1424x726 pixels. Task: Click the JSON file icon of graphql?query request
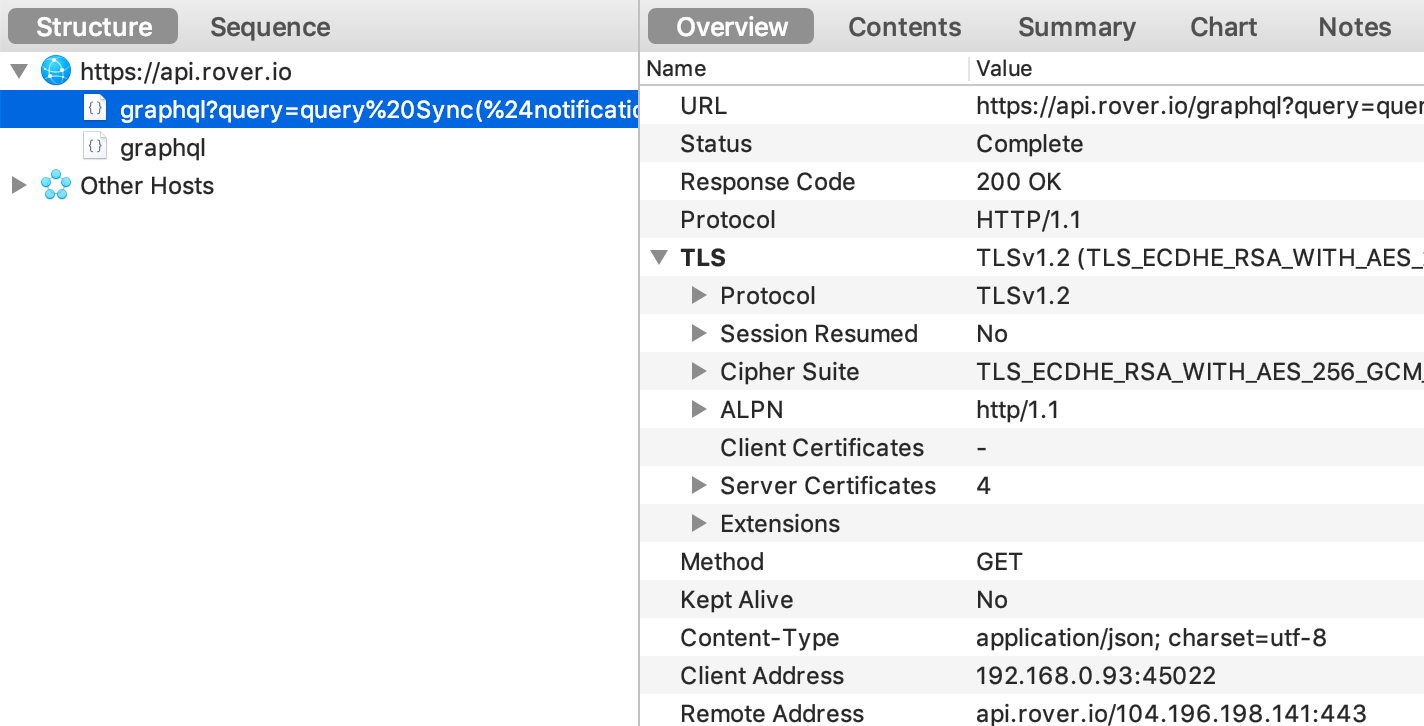pos(95,109)
